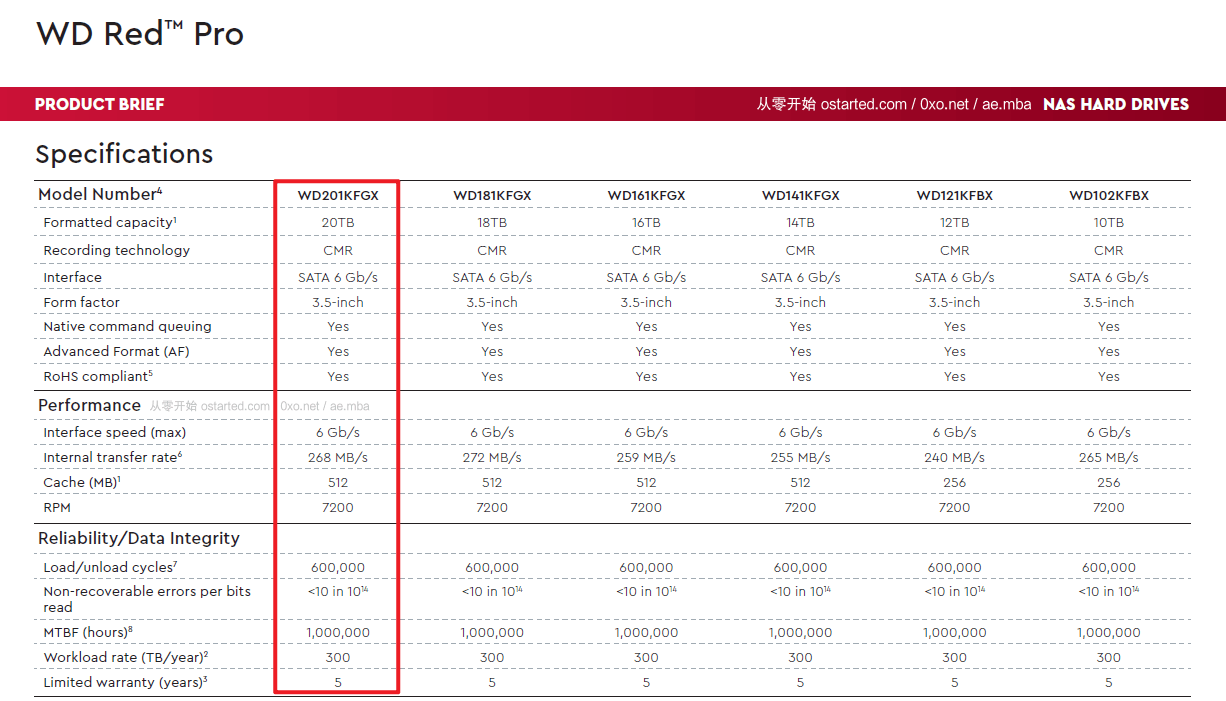The height and width of the screenshot is (701, 1226).
Task: Click the 272 MB/s transfer rate
Action: tap(492, 457)
